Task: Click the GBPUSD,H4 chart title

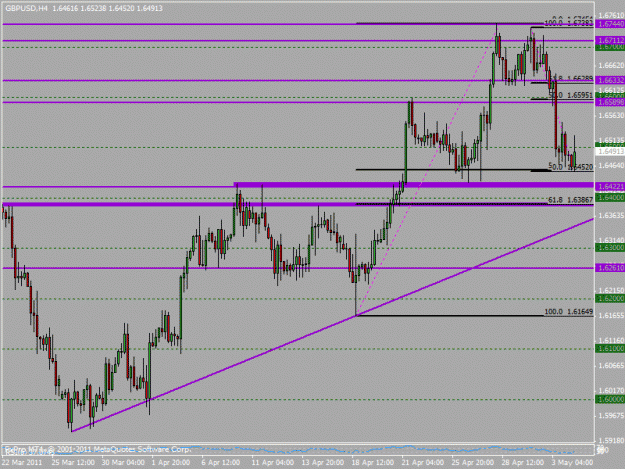Action: (26, 8)
